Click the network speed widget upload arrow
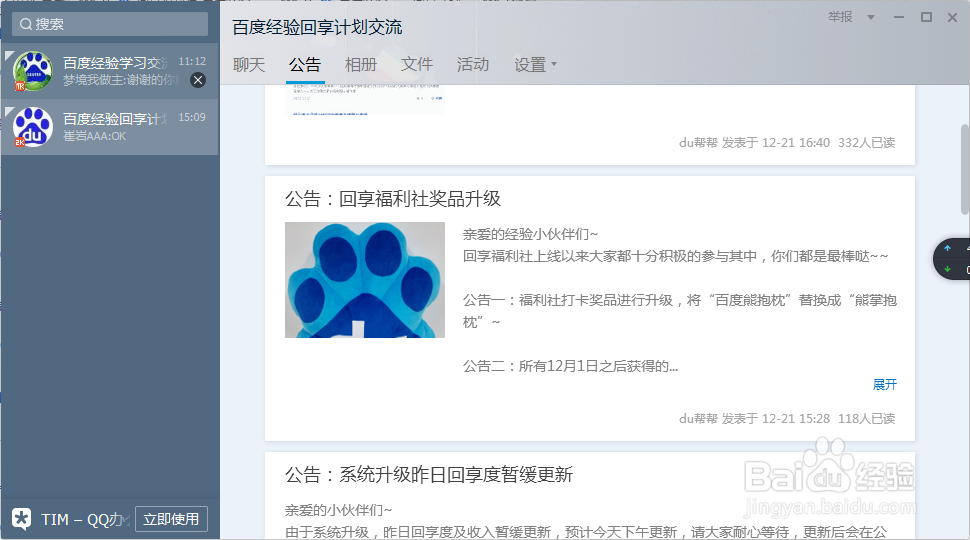 tap(947, 248)
